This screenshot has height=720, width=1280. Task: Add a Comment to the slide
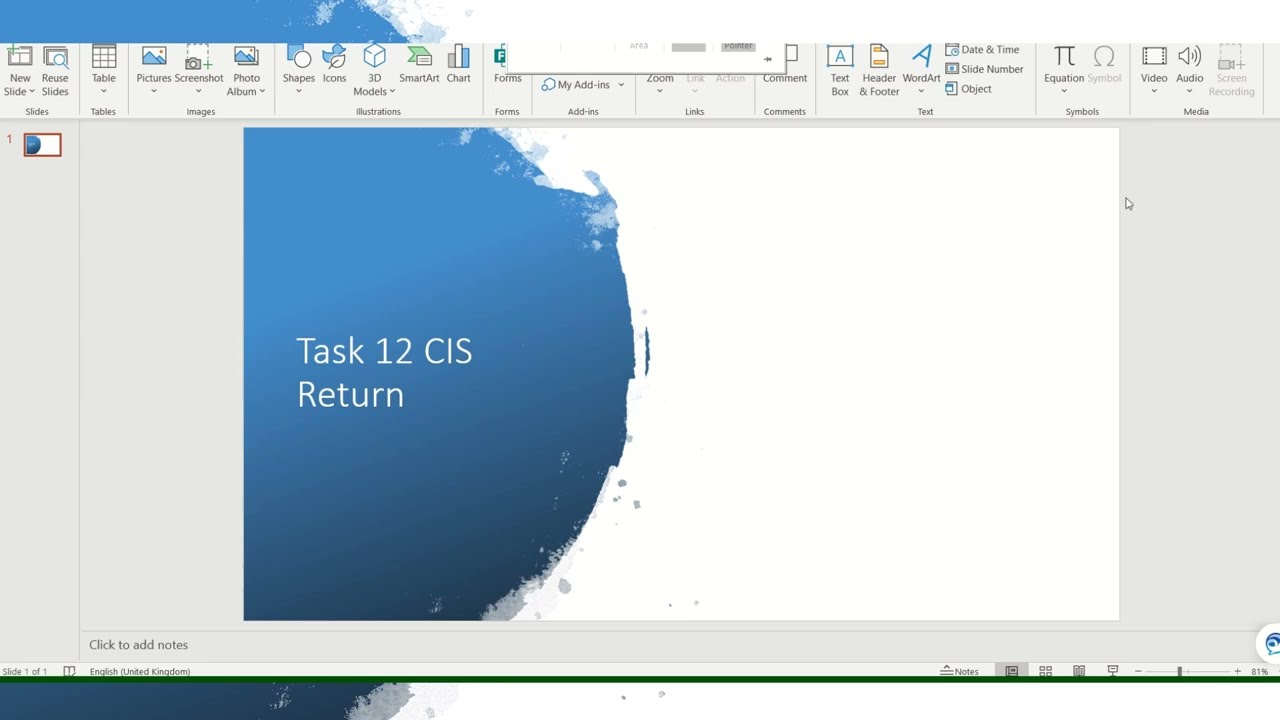(x=785, y=66)
